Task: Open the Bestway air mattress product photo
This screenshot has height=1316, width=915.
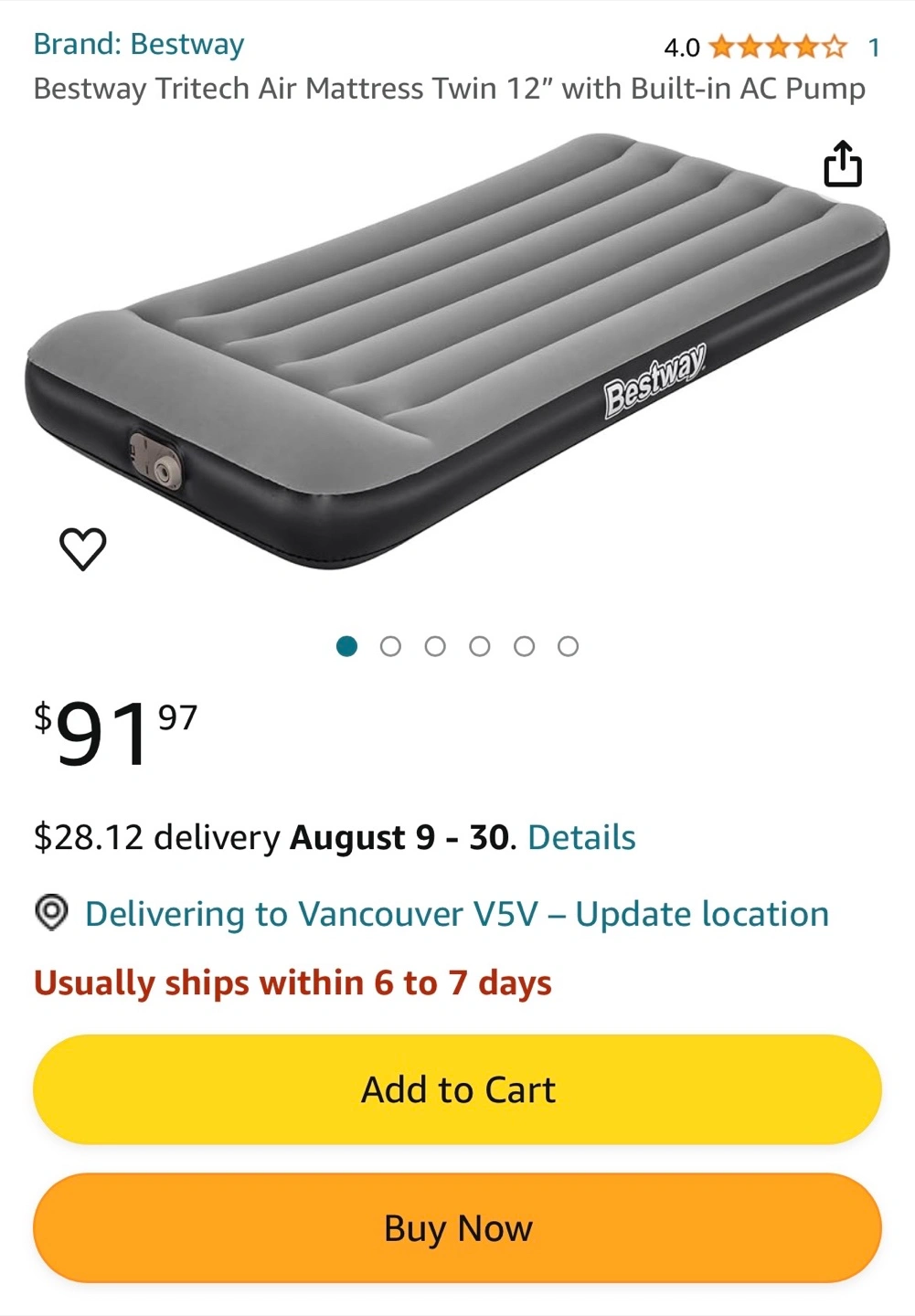Action: (x=457, y=352)
